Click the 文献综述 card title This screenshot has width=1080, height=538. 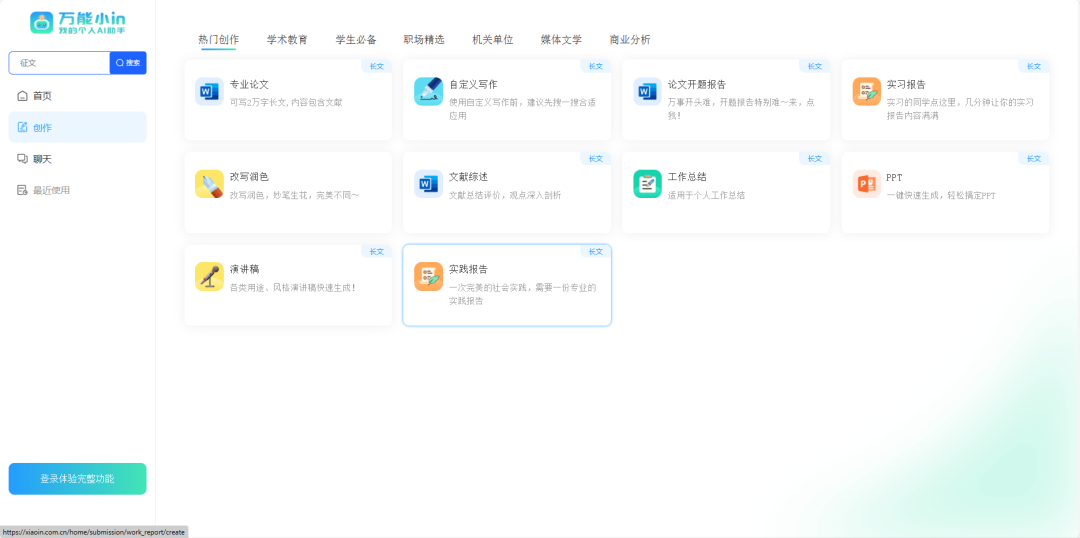point(468,177)
